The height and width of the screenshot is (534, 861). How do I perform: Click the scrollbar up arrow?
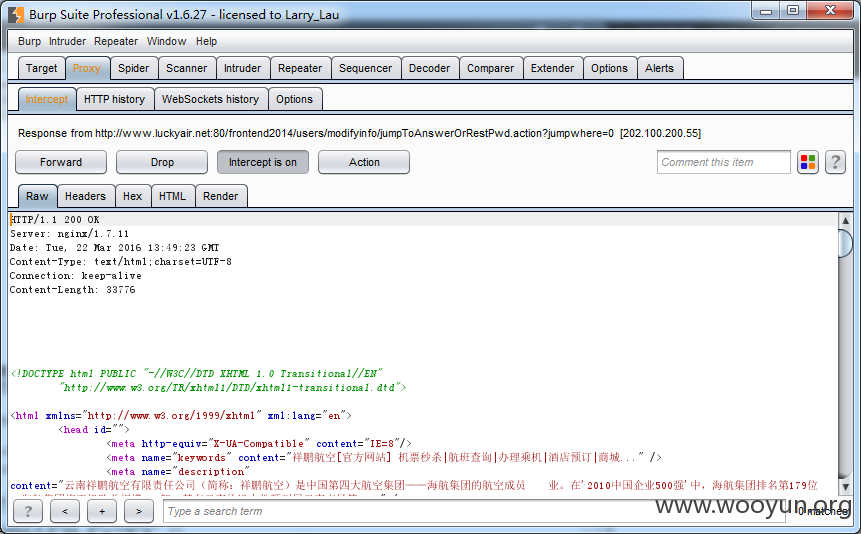pyautogui.click(x=846, y=220)
